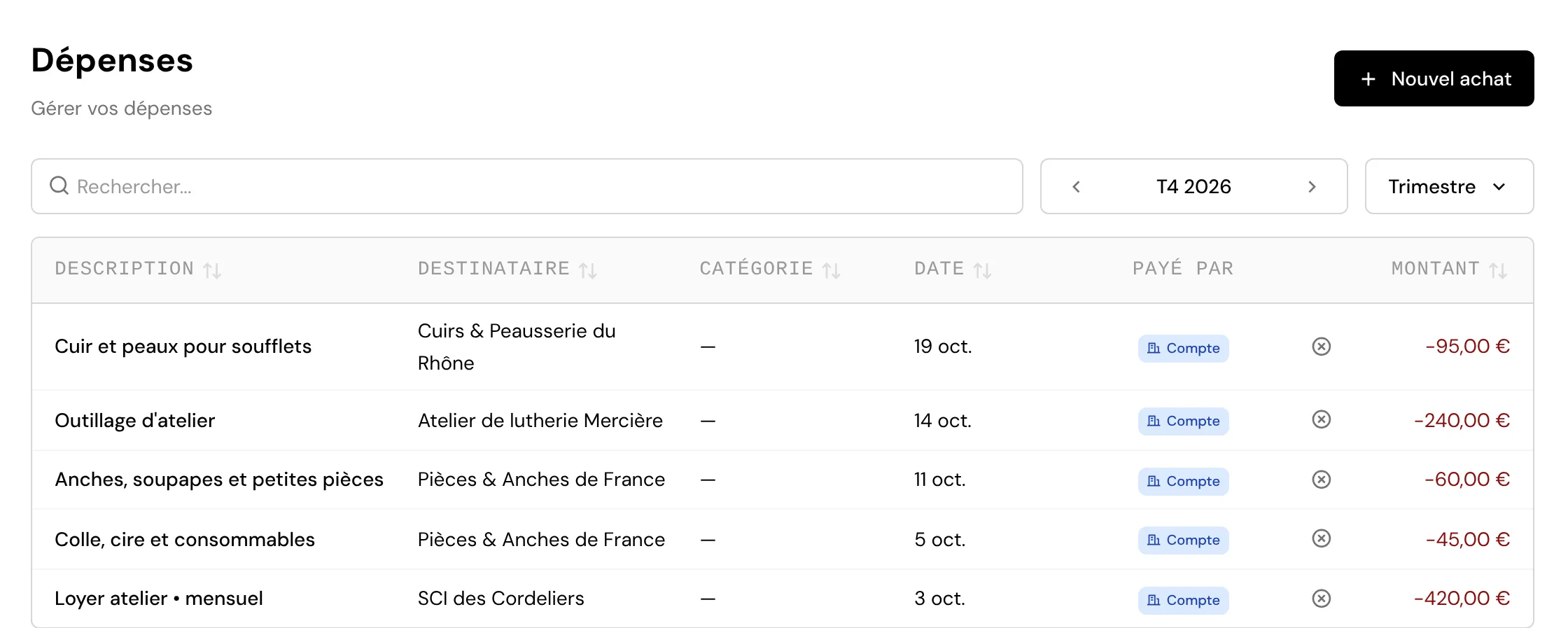Click the -420,00 € amount
The image size is (1568, 628).
pos(1462,599)
